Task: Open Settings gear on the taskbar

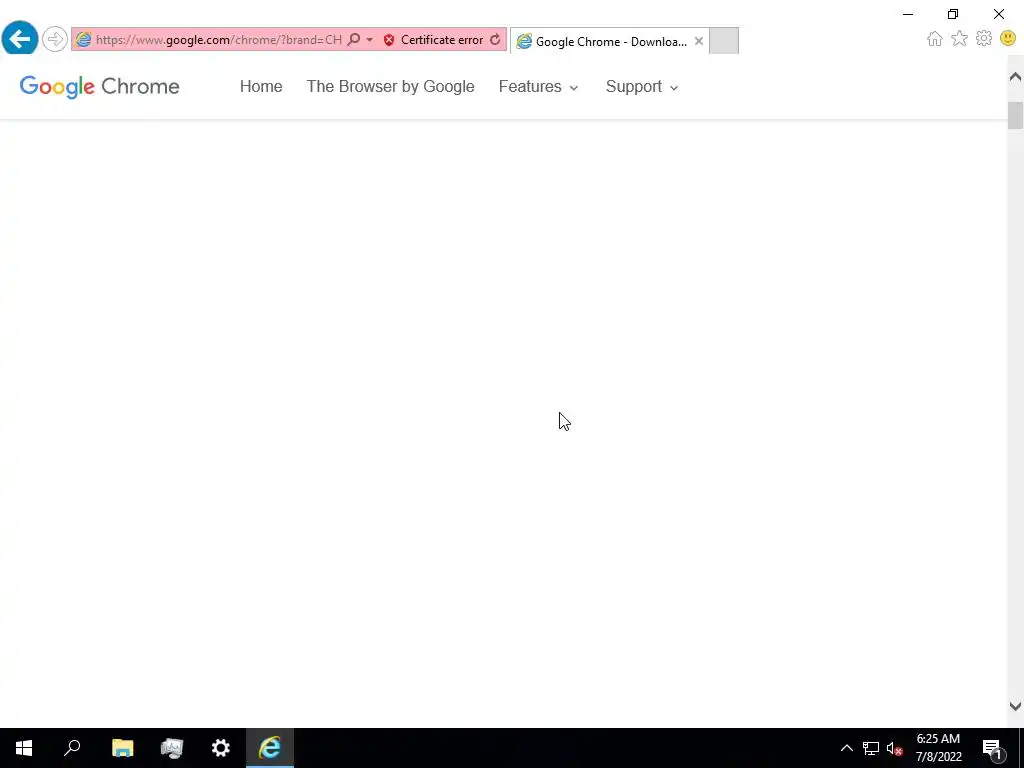Action: pos(221,748)
